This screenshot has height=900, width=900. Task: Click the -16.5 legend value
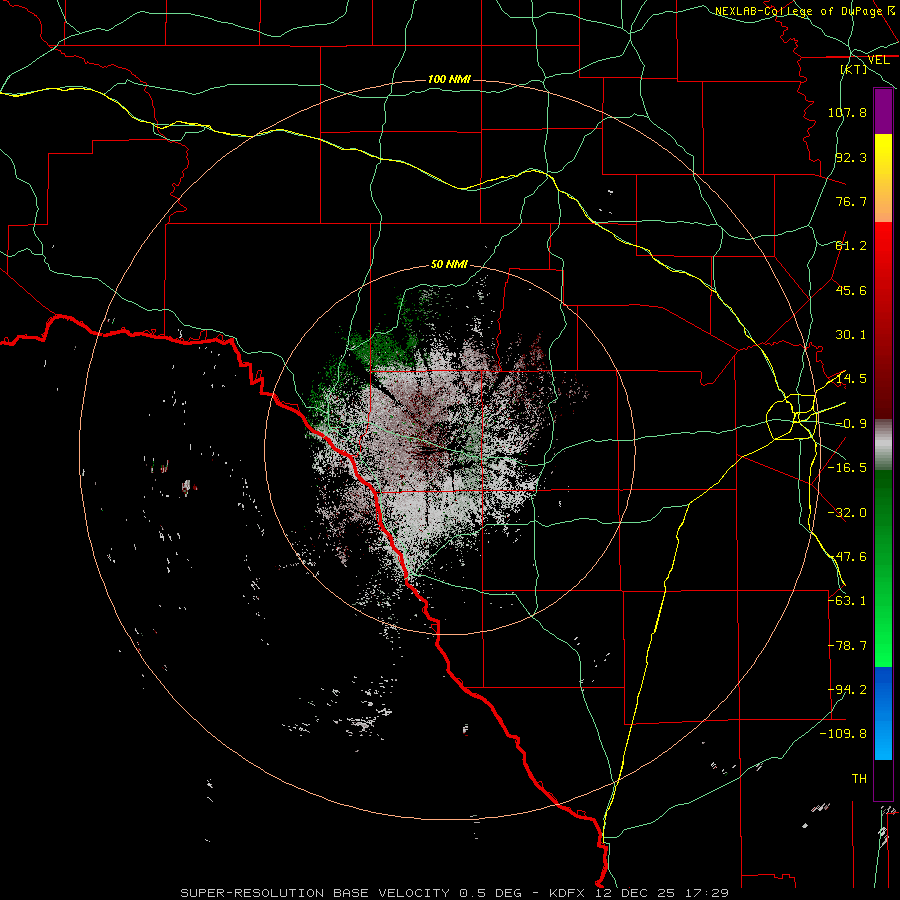(x=847, y=468)
